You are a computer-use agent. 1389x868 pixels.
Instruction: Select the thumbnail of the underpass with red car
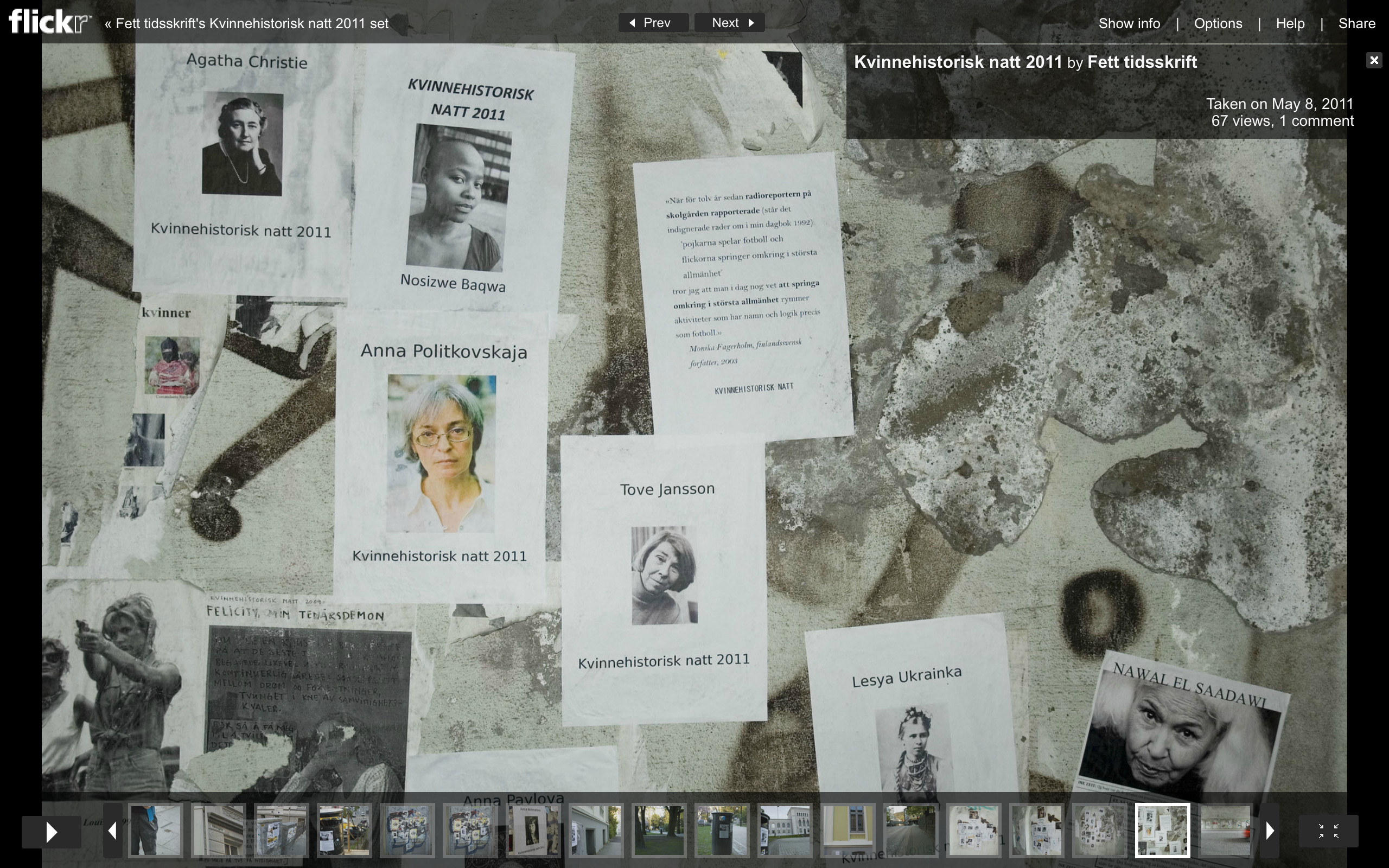pos(1226,830)
